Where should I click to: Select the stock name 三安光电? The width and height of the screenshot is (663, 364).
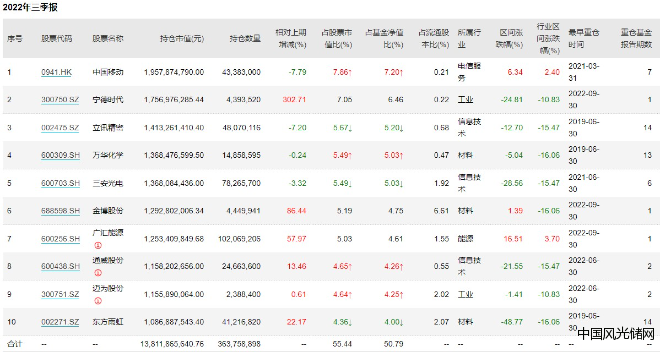(108, 183)
